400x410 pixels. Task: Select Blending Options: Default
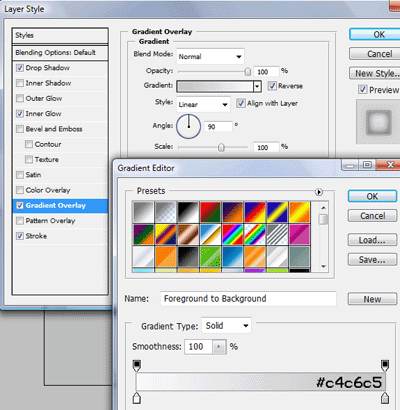[60, 53]
